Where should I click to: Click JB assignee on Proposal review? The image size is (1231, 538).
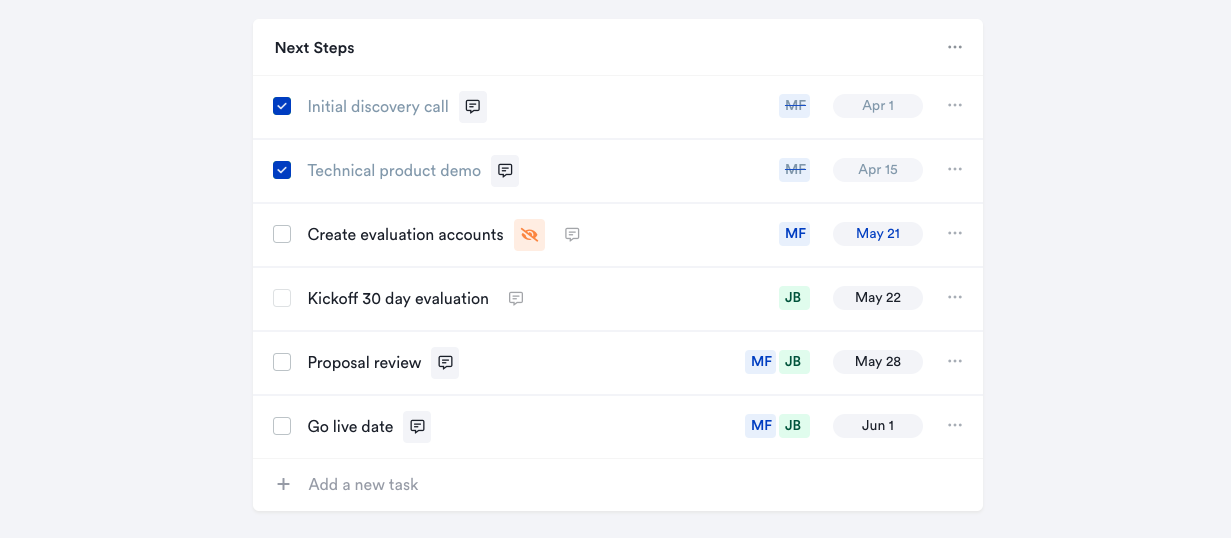794,362
